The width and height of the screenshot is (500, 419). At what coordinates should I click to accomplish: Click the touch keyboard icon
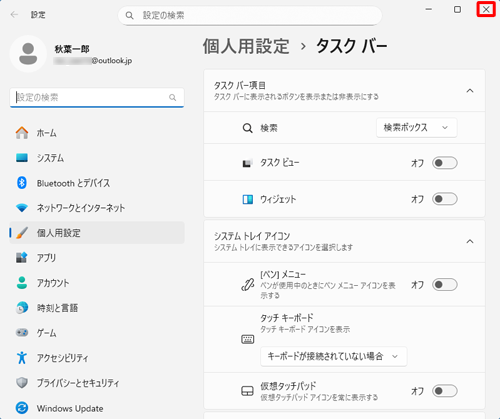click(x=247, y=339)
